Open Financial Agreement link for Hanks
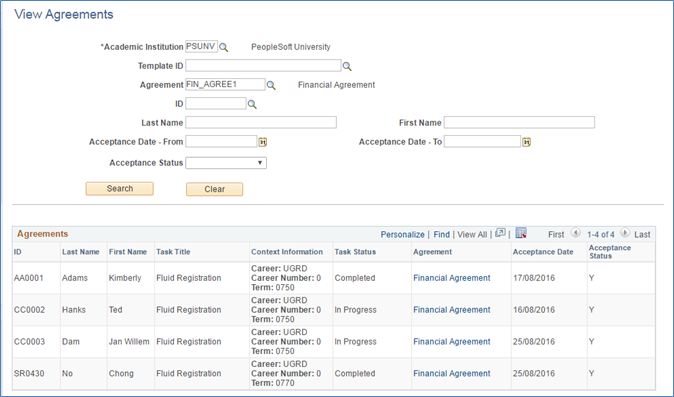The image size is (674, 397). point(452,310)
